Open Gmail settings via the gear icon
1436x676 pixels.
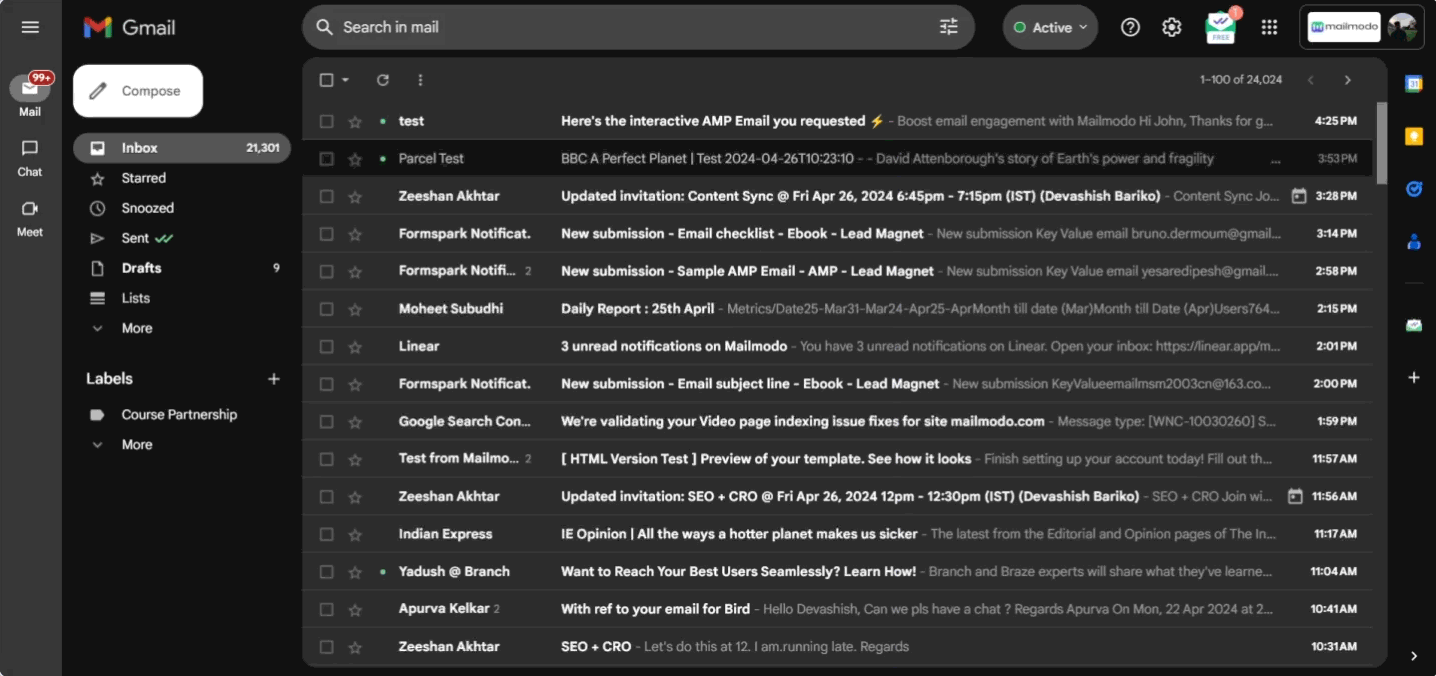(x=1171, y=27)
